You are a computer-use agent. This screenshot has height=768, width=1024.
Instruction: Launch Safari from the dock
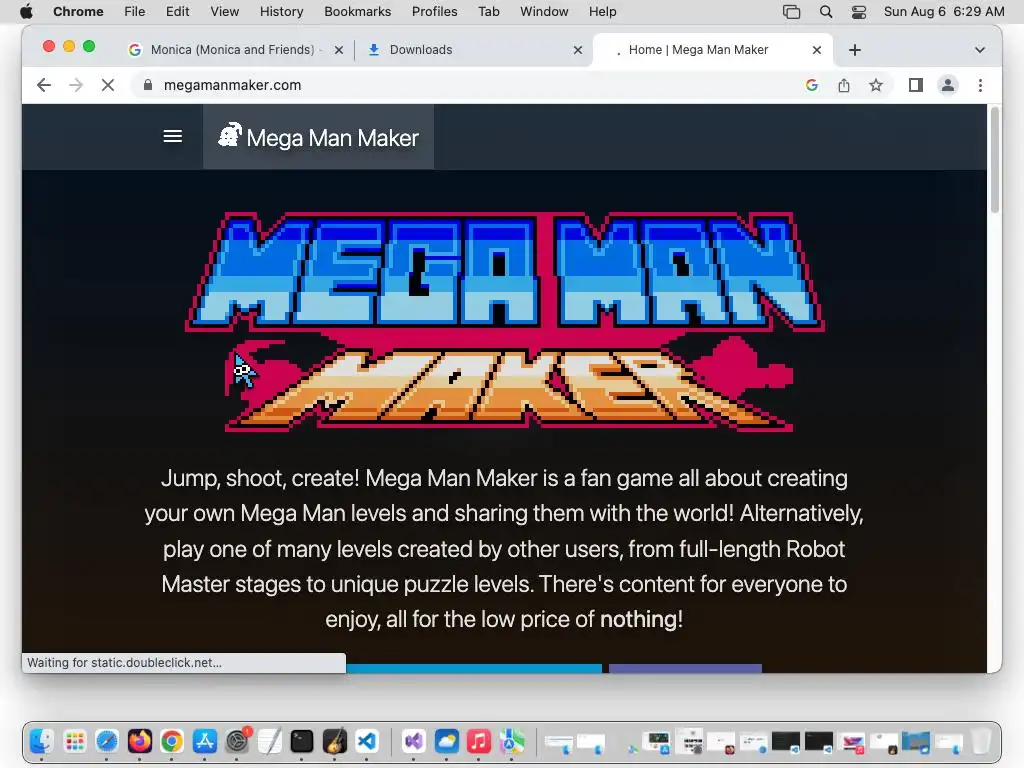pos(106,742)
